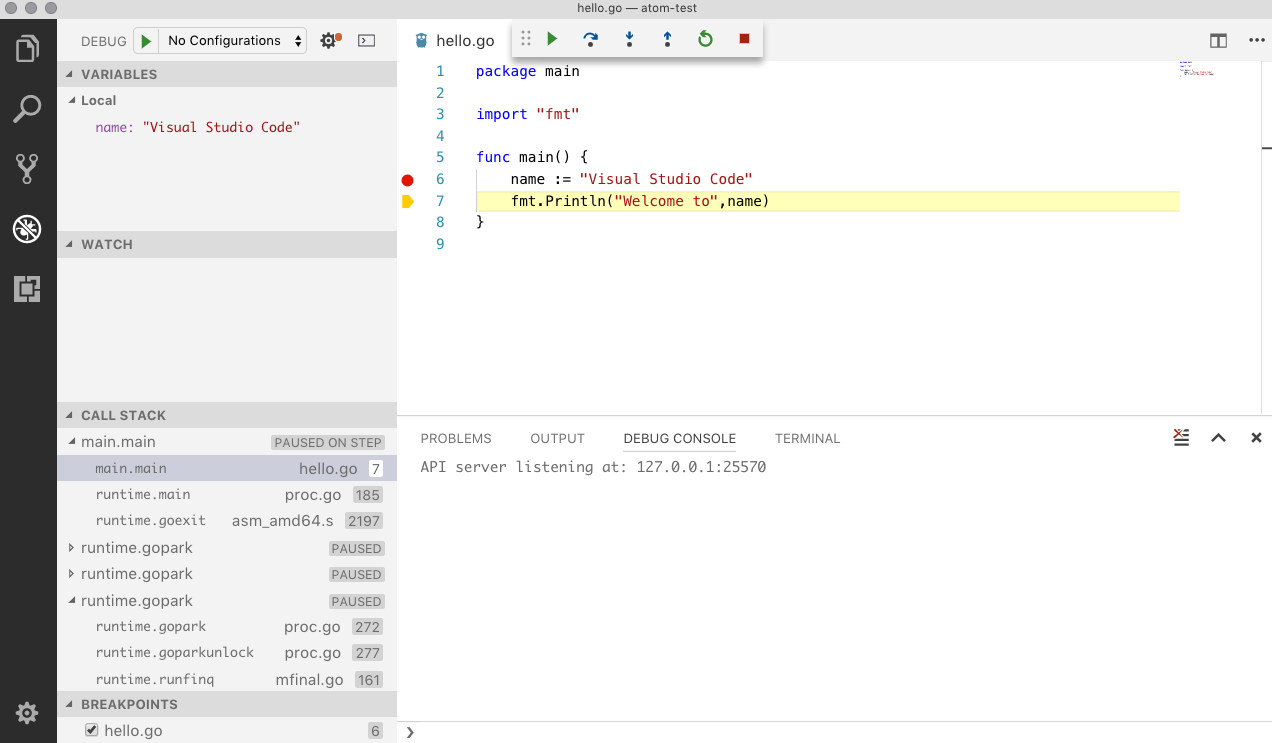
Task: Open the Source Control view
Action: pyautogui.click(x=28, y=169)
